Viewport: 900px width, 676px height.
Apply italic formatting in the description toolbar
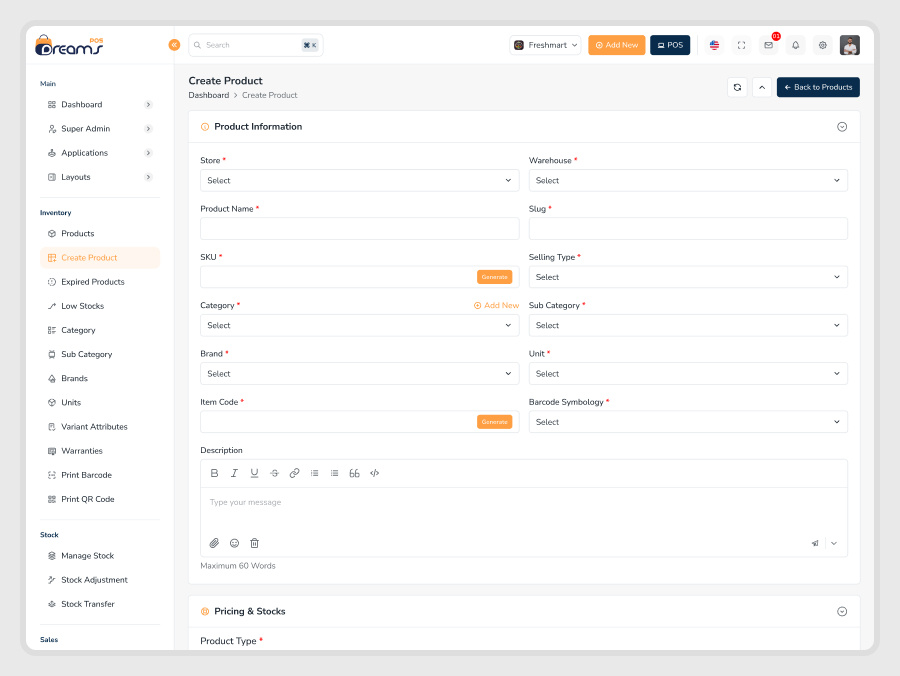[234, 472]
